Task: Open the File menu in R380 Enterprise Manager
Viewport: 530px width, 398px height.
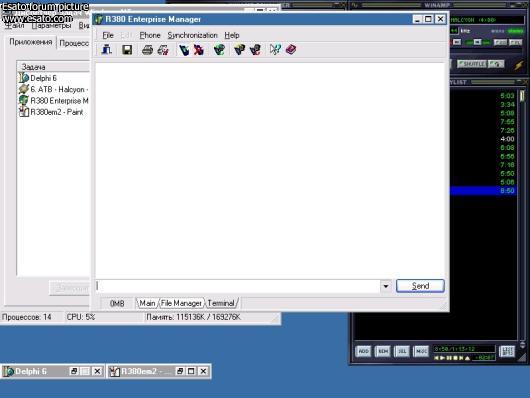Action: click(x=108, y=35)
